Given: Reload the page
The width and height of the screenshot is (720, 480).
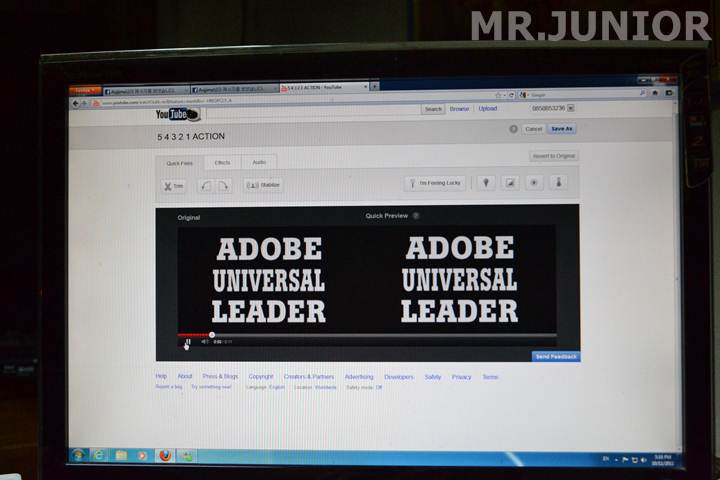Looking at the screenshot, I should 511,95.
